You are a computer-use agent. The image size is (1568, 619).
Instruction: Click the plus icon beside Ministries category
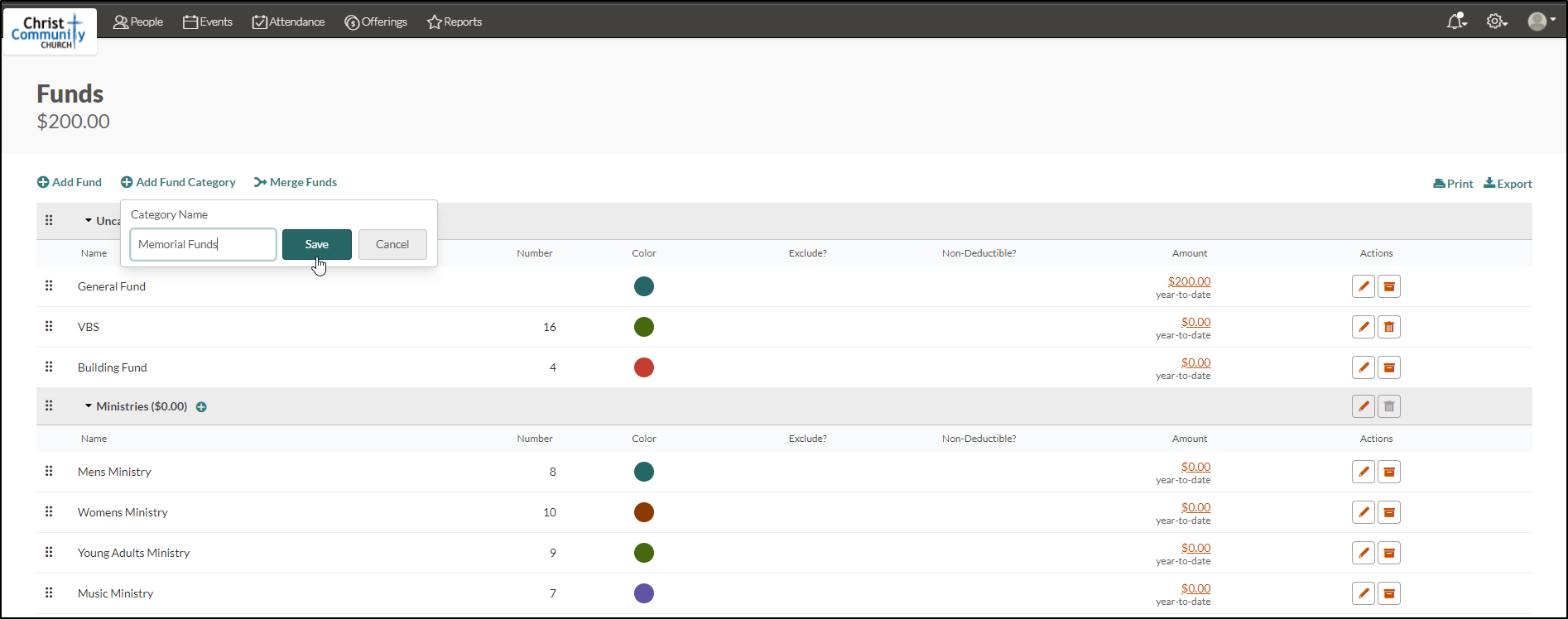pyautogui.click(x=201, y=407)
